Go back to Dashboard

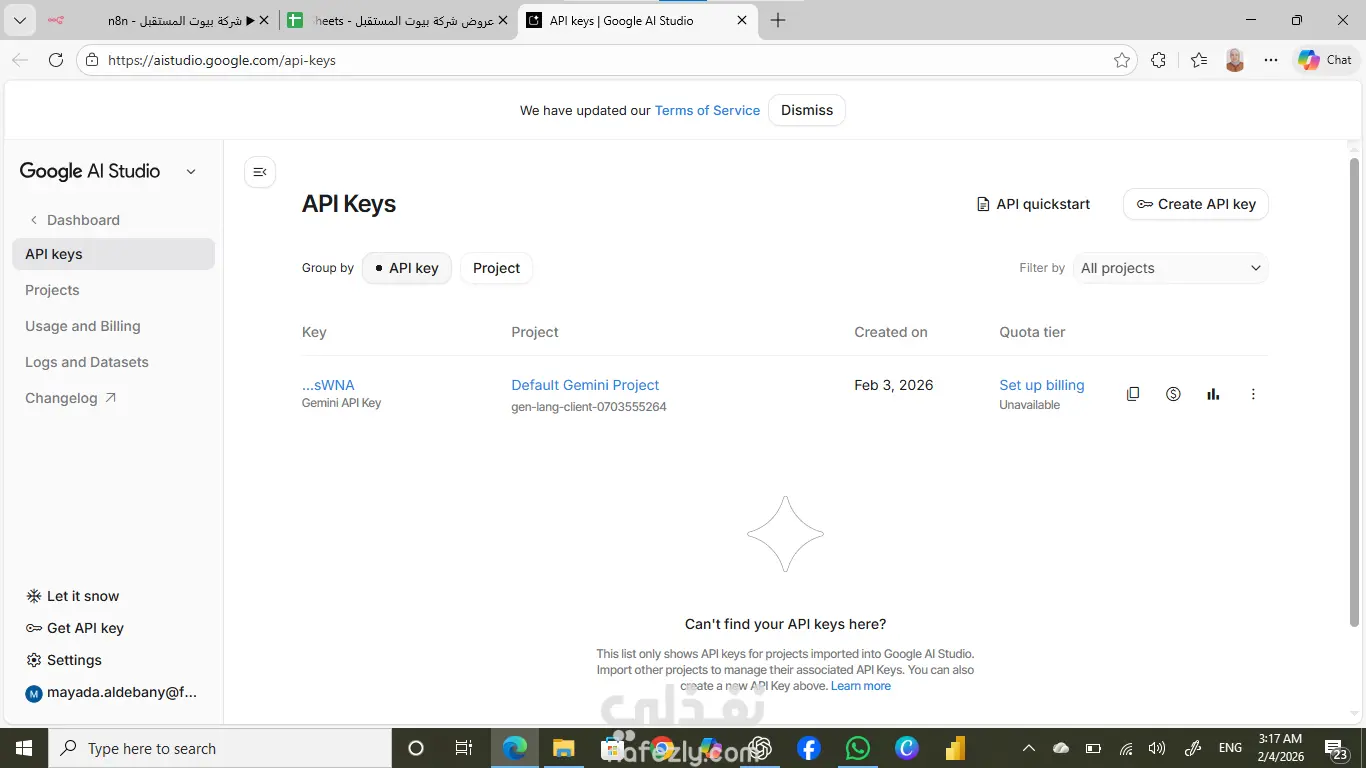click(x=74, y=220)
